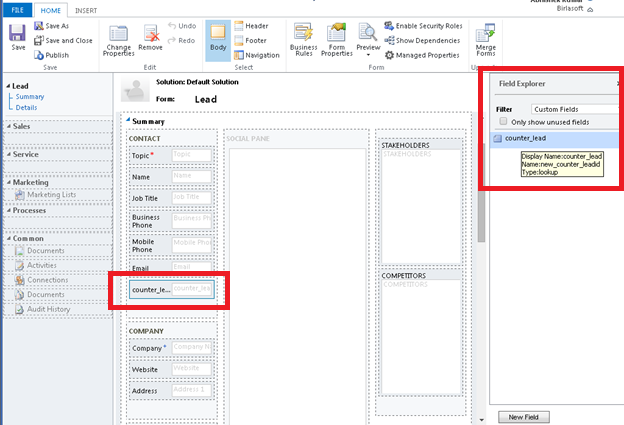Publish the form customizations

pyautogui.click(x=51, y=55)
